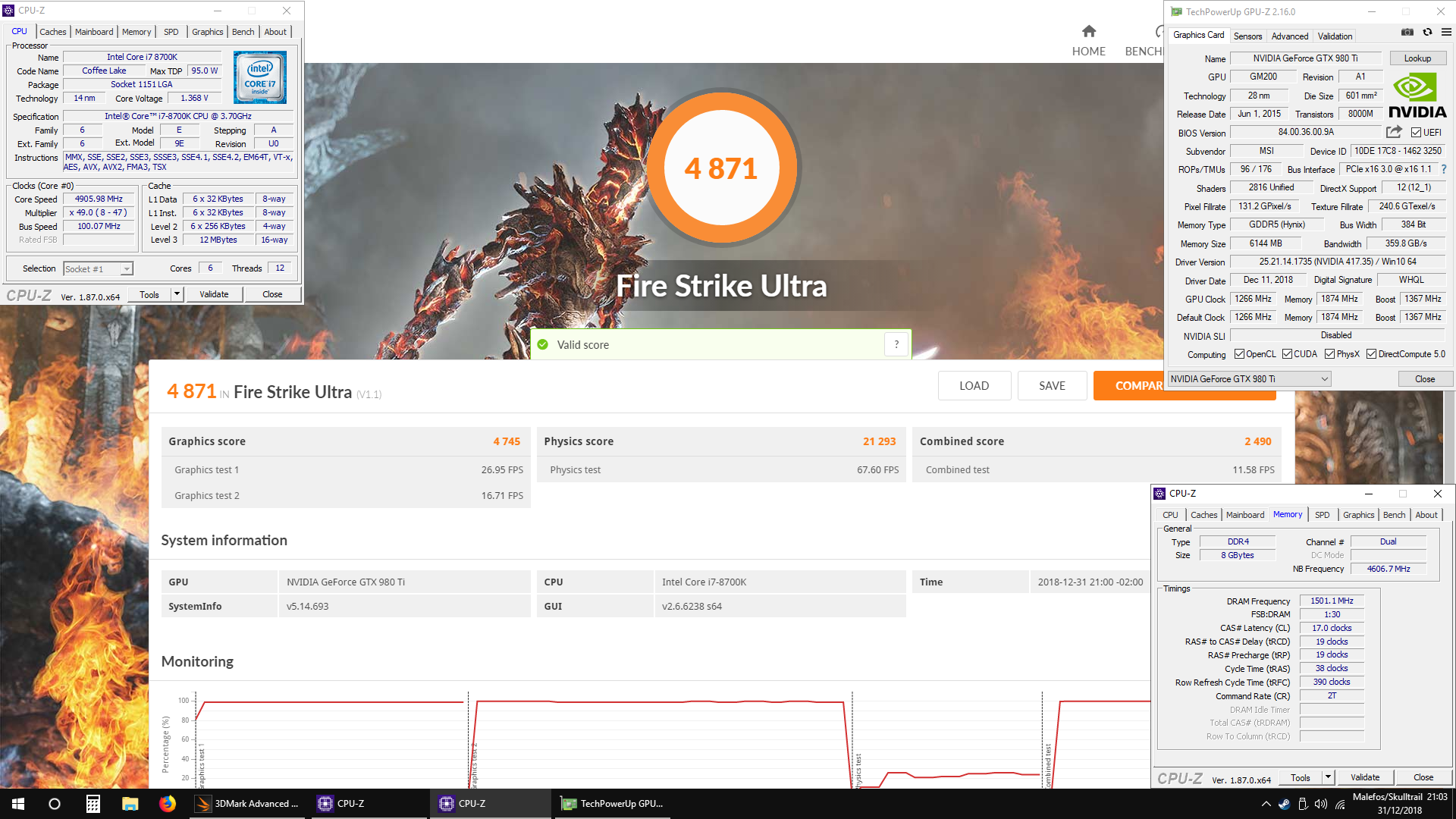
Task: Open the Validation tab in GPU-Z
Action: click(x=1335, y=36)
